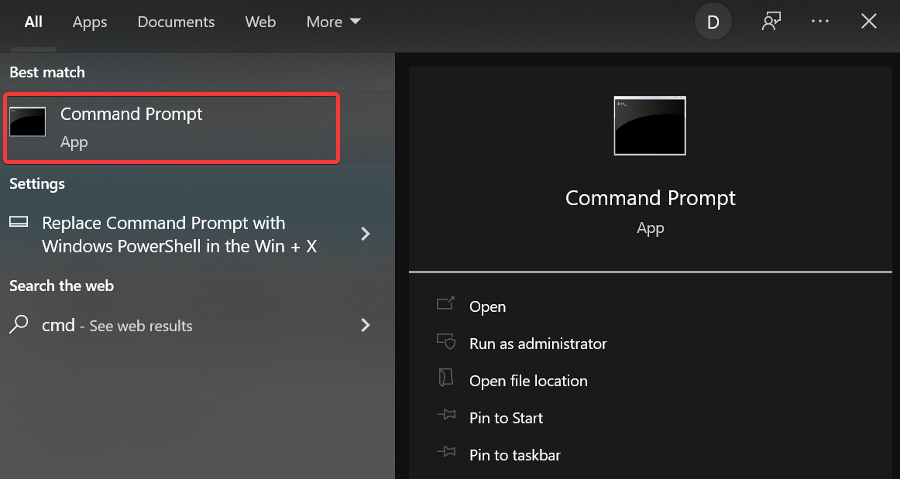Screen dimensions: 900x479
Task: Expand the Replace Command Prompt setting arrow
Action: pyautogui.click(x=365, y=234)
